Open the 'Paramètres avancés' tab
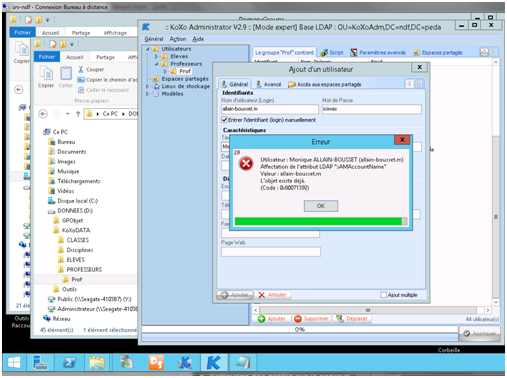 [x=378, y=53]
